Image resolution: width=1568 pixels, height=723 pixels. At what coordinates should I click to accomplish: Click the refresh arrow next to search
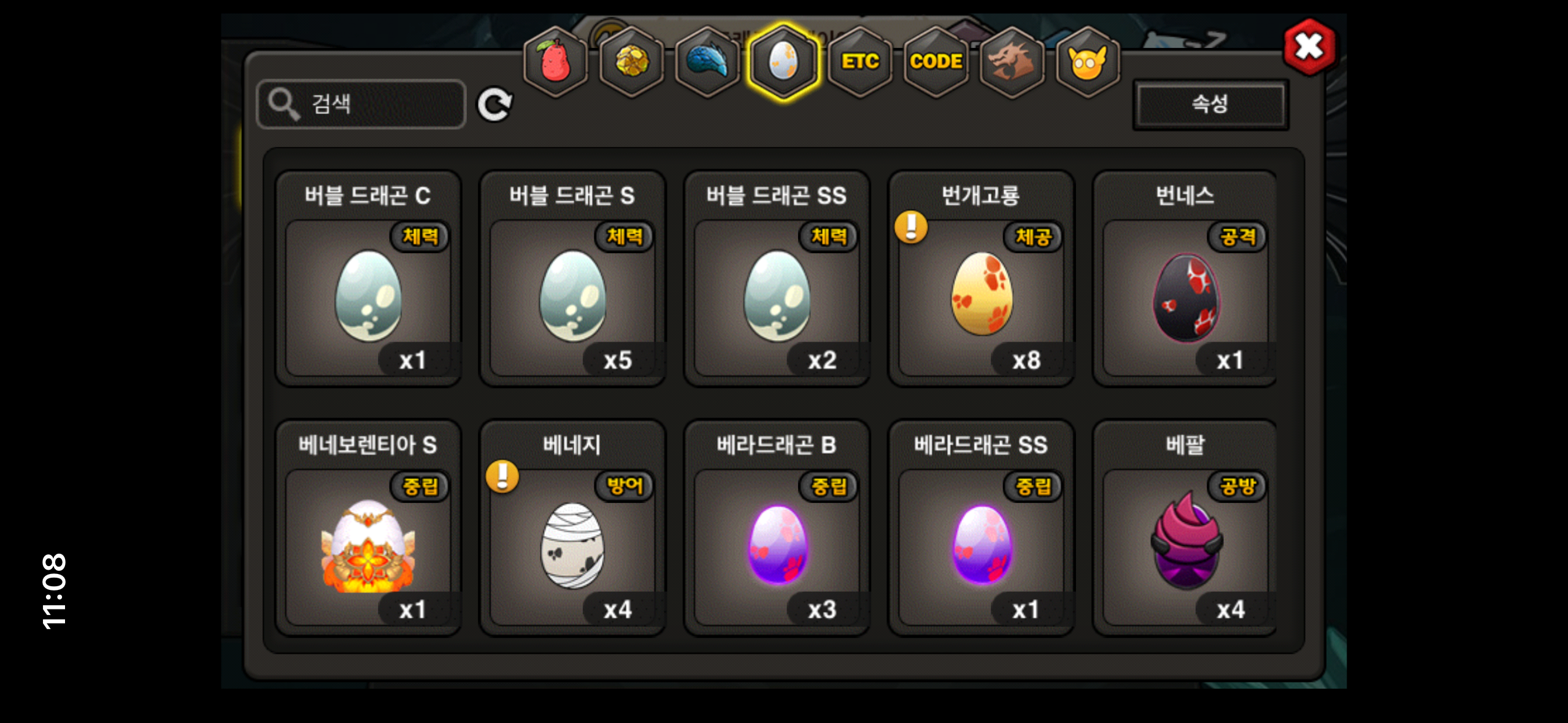click(x=495, y=105)
